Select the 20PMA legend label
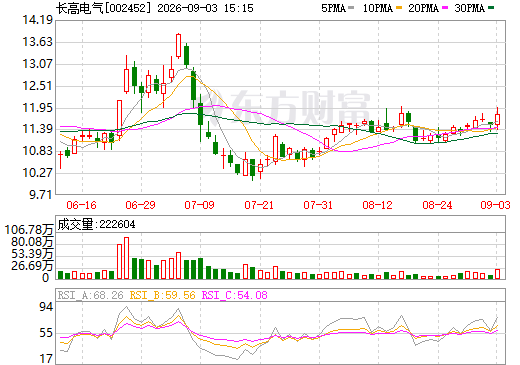Image resolution: width=520 pixels, height=365 pixels. point(424,8)
